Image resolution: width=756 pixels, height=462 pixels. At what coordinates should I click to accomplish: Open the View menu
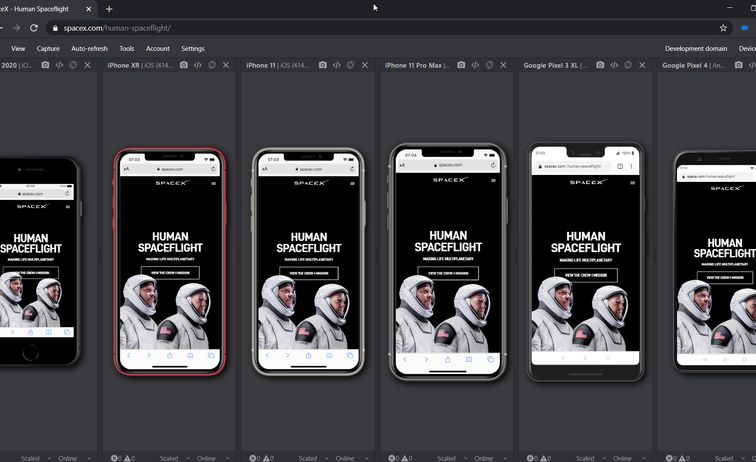click(x=18, y=48)
